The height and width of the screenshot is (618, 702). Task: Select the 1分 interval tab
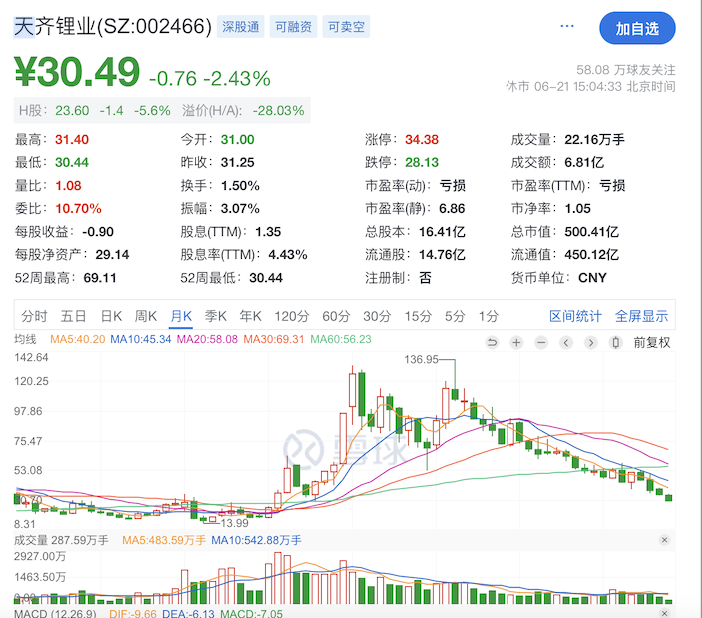click(x=489, y=316)
